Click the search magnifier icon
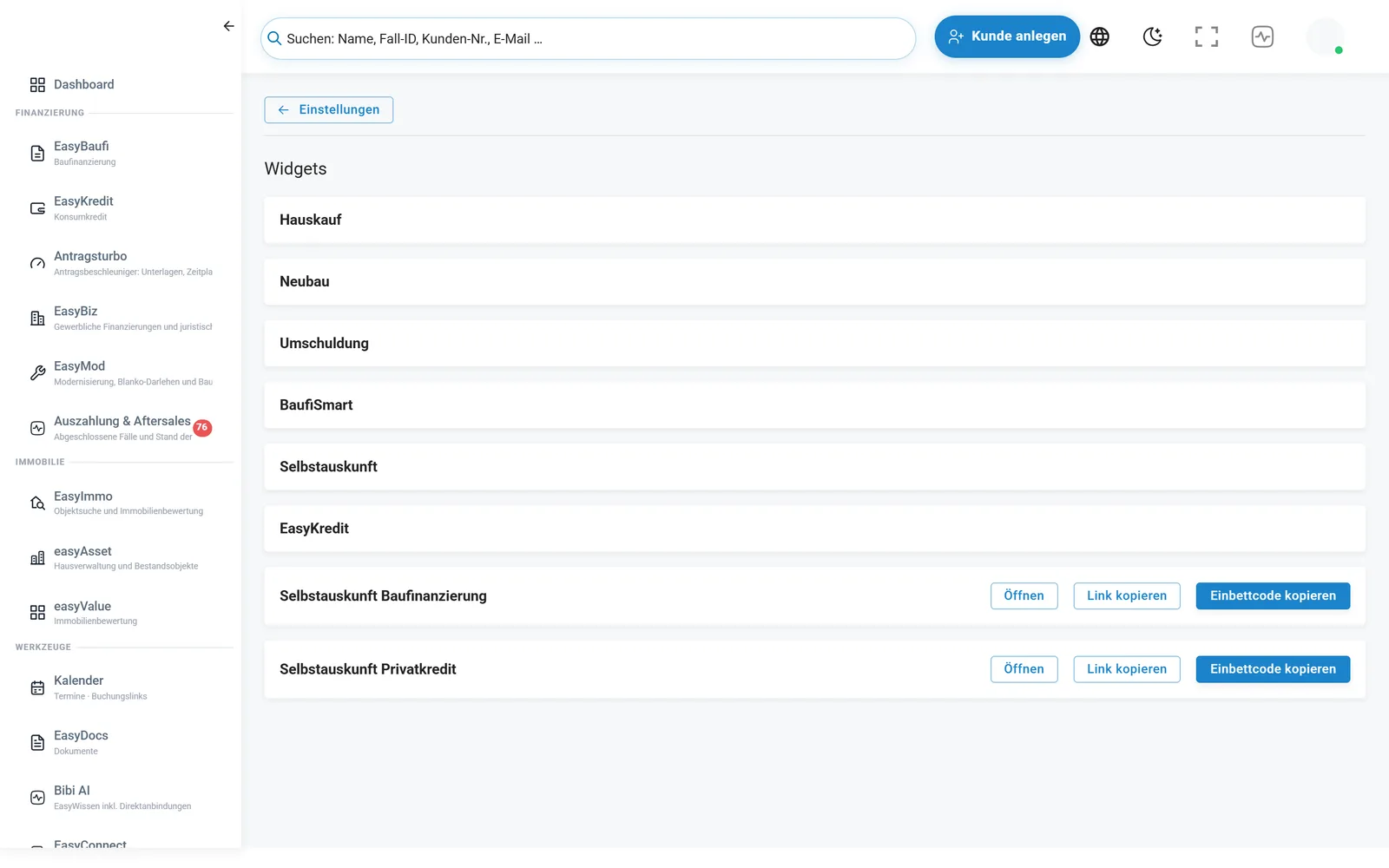Screen dimensions: 1389x868 pos(274,38)
